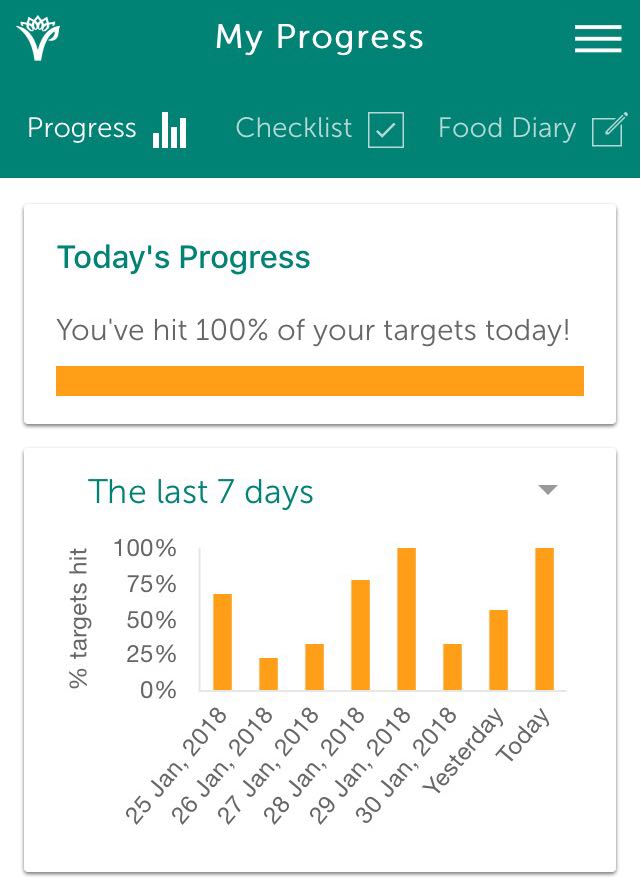
Task: Click the orange today's progress bar
Action: (x=320, y=381)
